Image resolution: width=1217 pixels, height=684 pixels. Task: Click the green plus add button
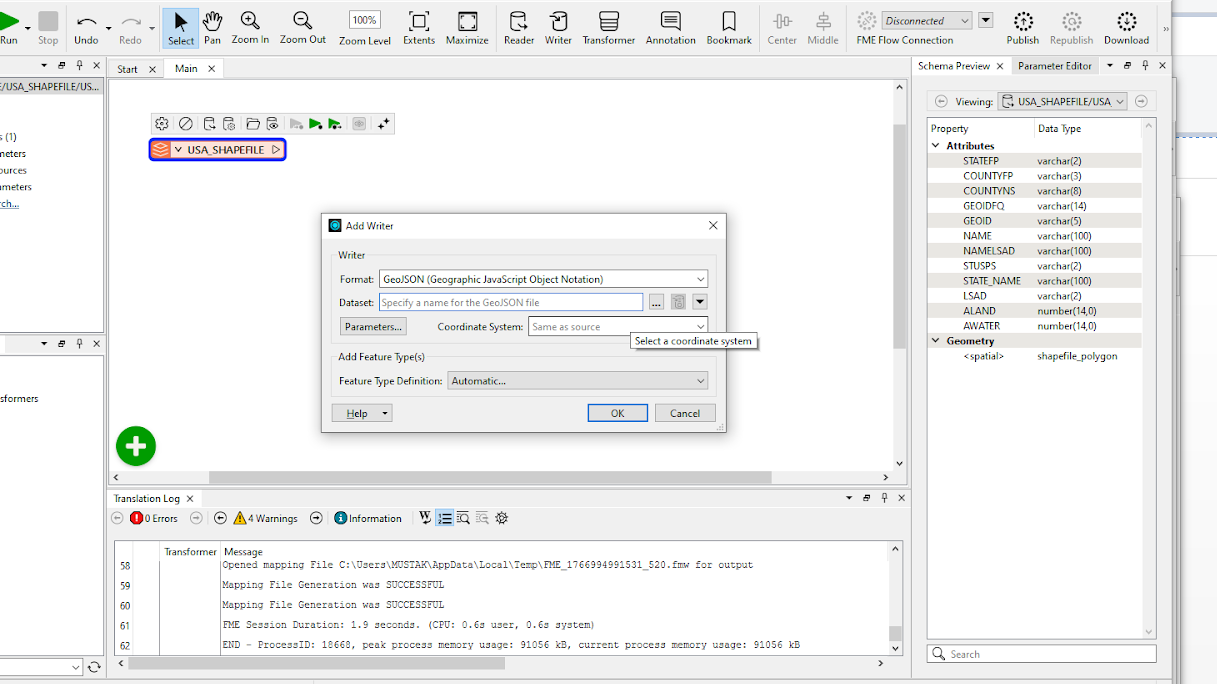[136, 446]
